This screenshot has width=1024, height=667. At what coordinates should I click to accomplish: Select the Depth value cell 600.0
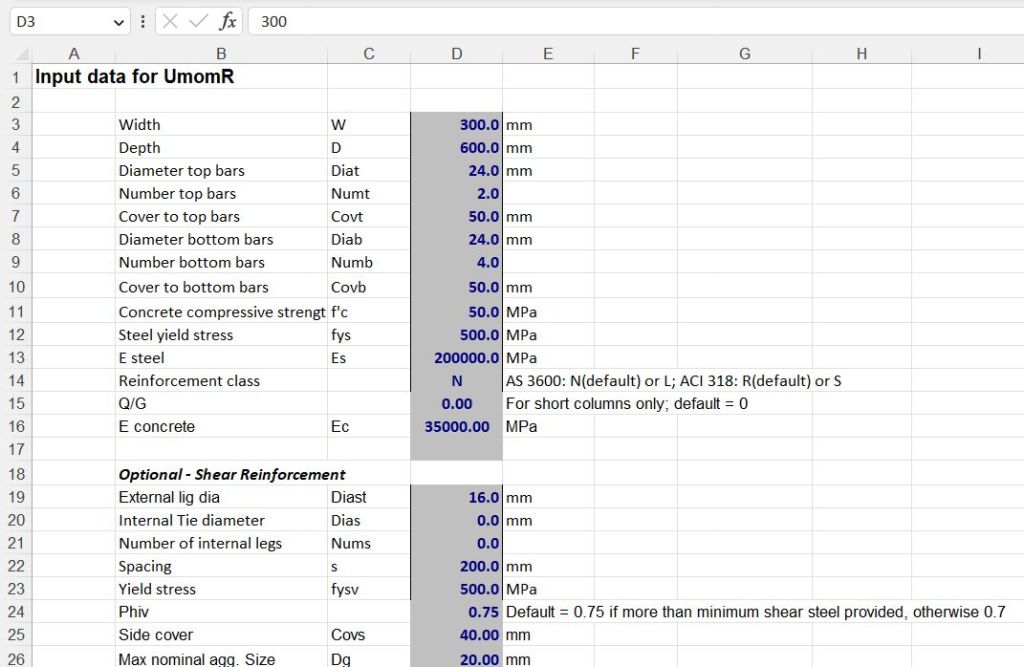(x=456, y=148)
